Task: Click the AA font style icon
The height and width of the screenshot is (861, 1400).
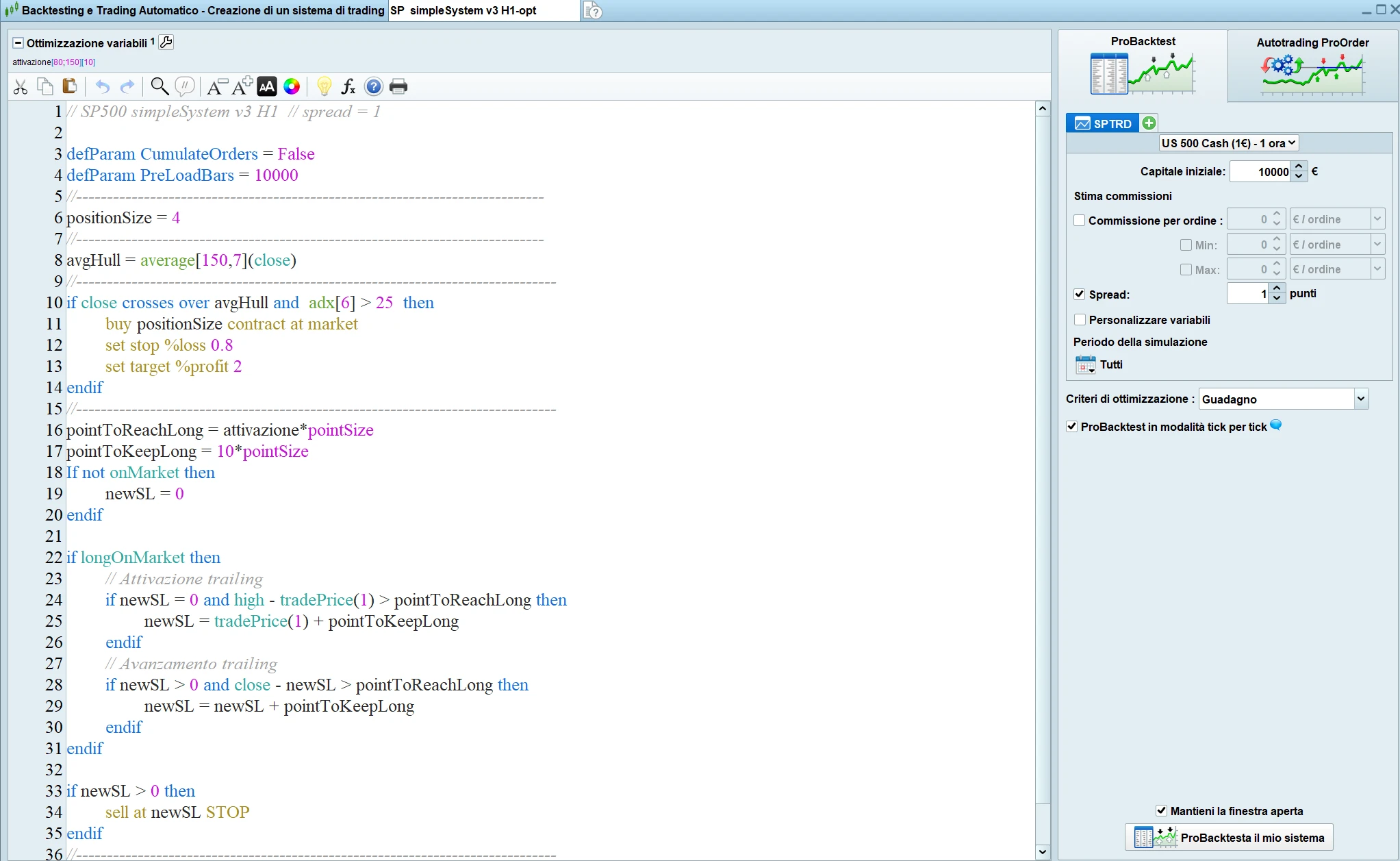Action: (267, 86)
